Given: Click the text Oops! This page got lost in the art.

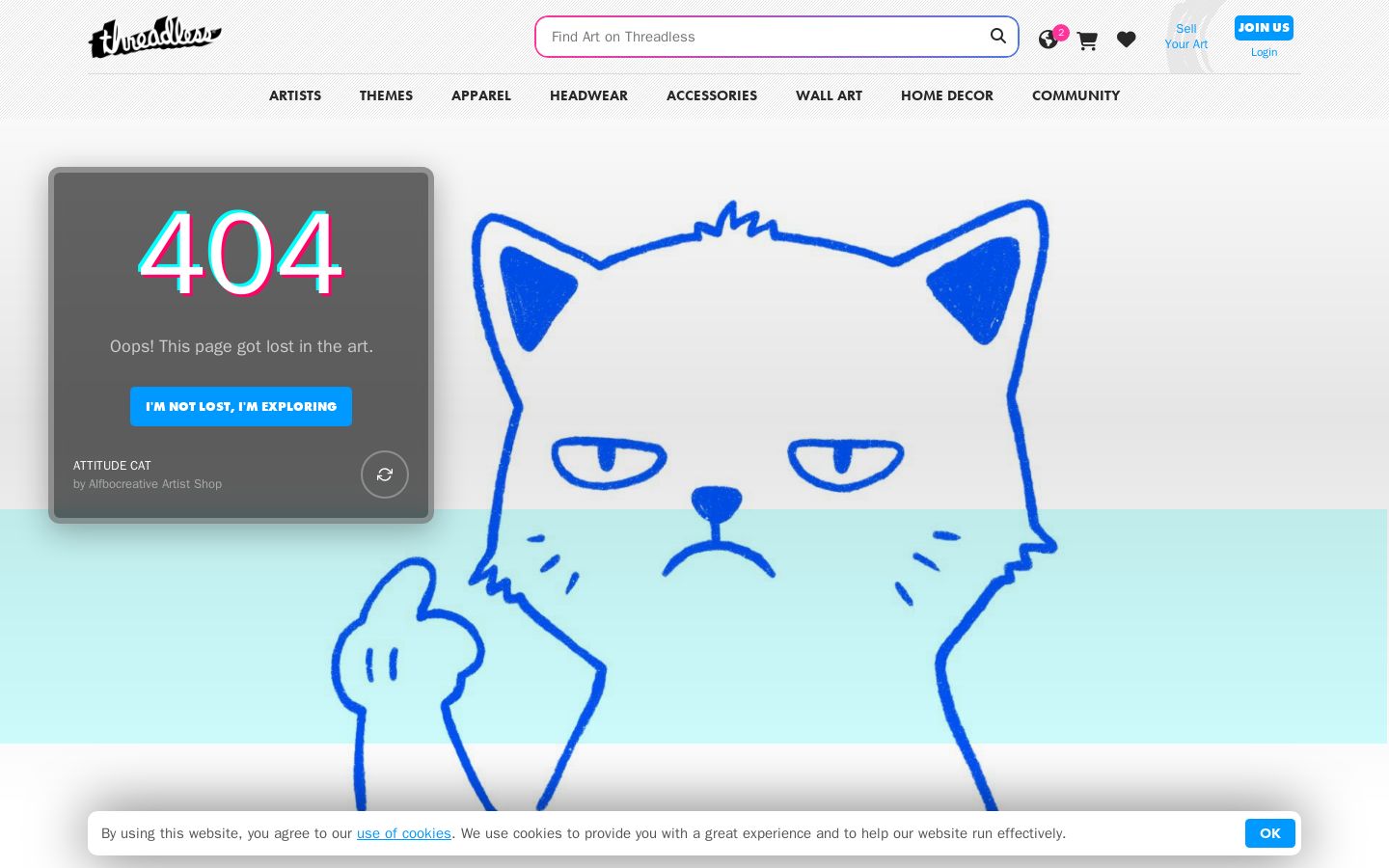Looking at the screenshot, I should coord(241,346).
